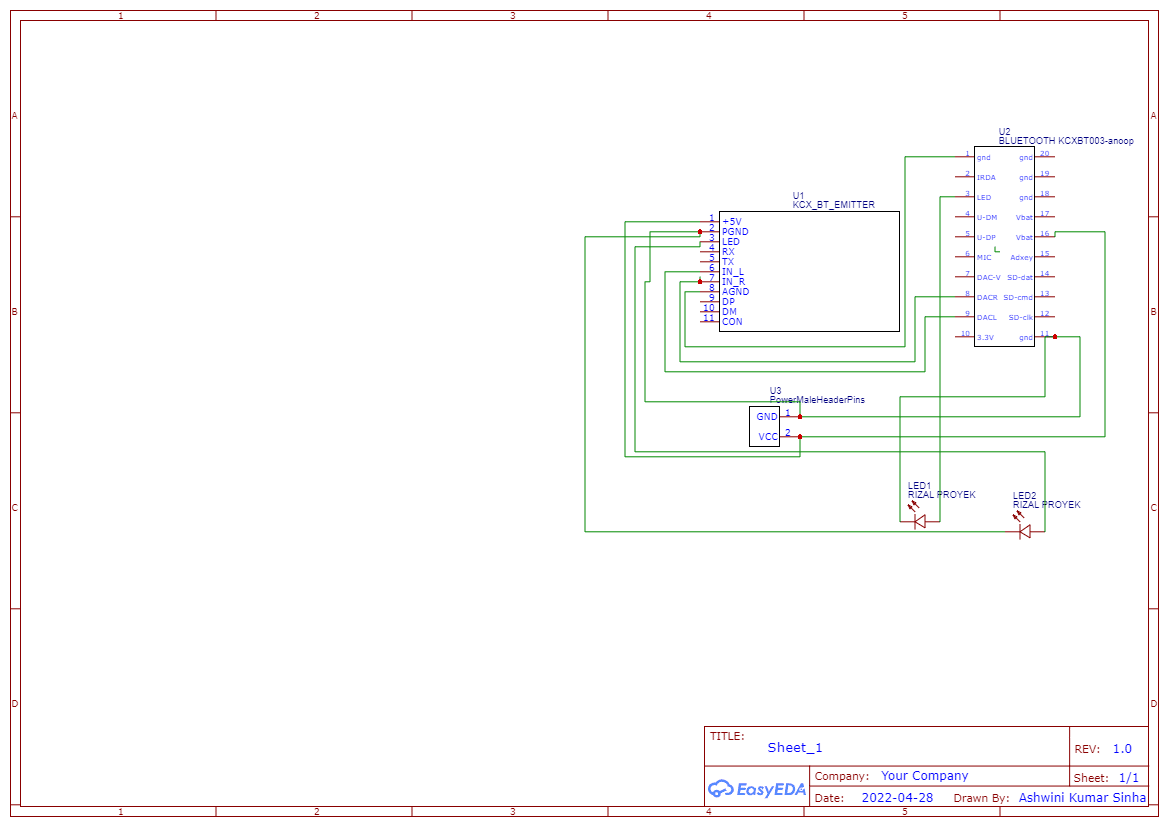The image size is (1169, 827).
Task: Select the U3 power header component box
Action: (x=764, y=426)
